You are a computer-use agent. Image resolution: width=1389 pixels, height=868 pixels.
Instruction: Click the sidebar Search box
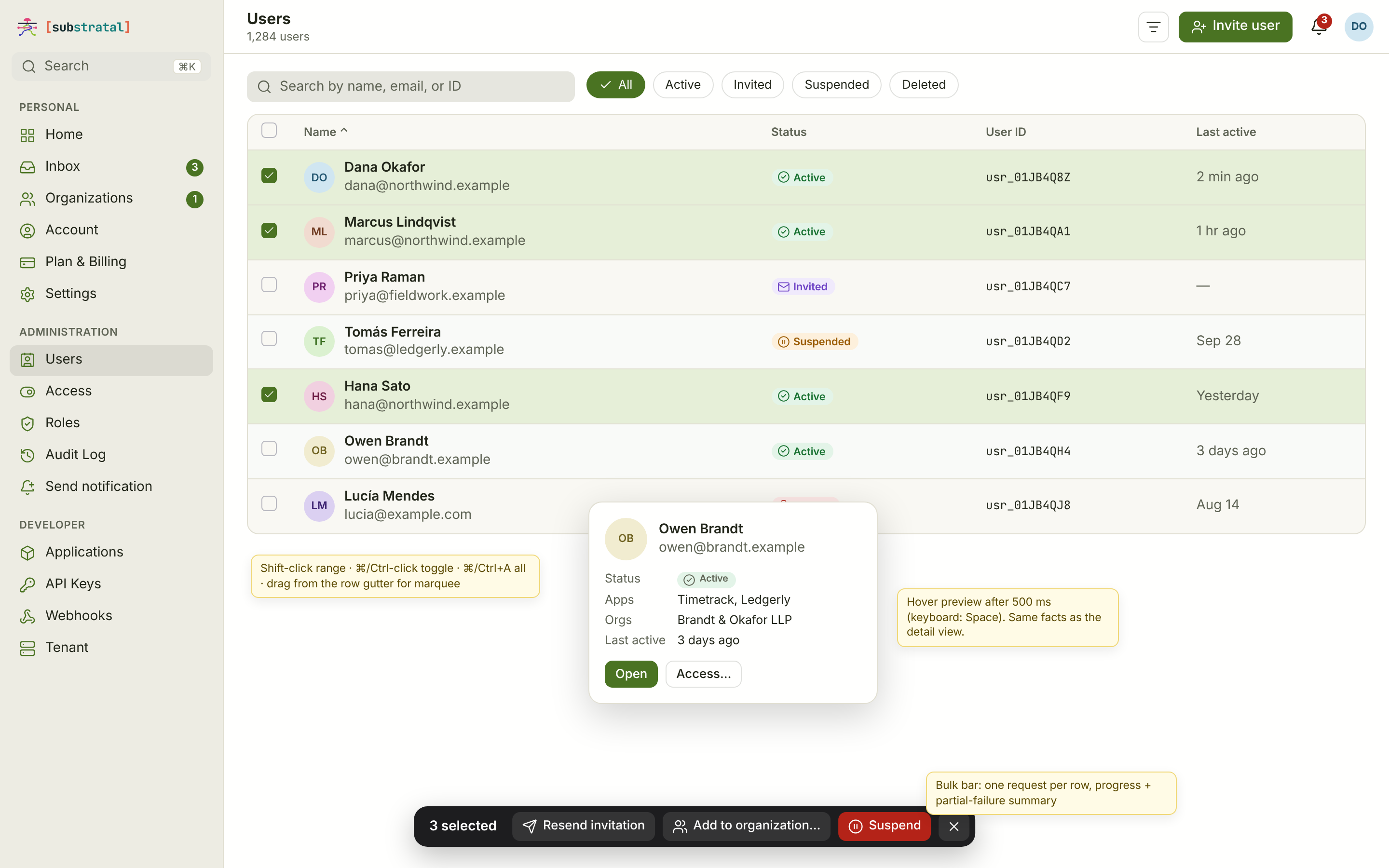point(111,66)
